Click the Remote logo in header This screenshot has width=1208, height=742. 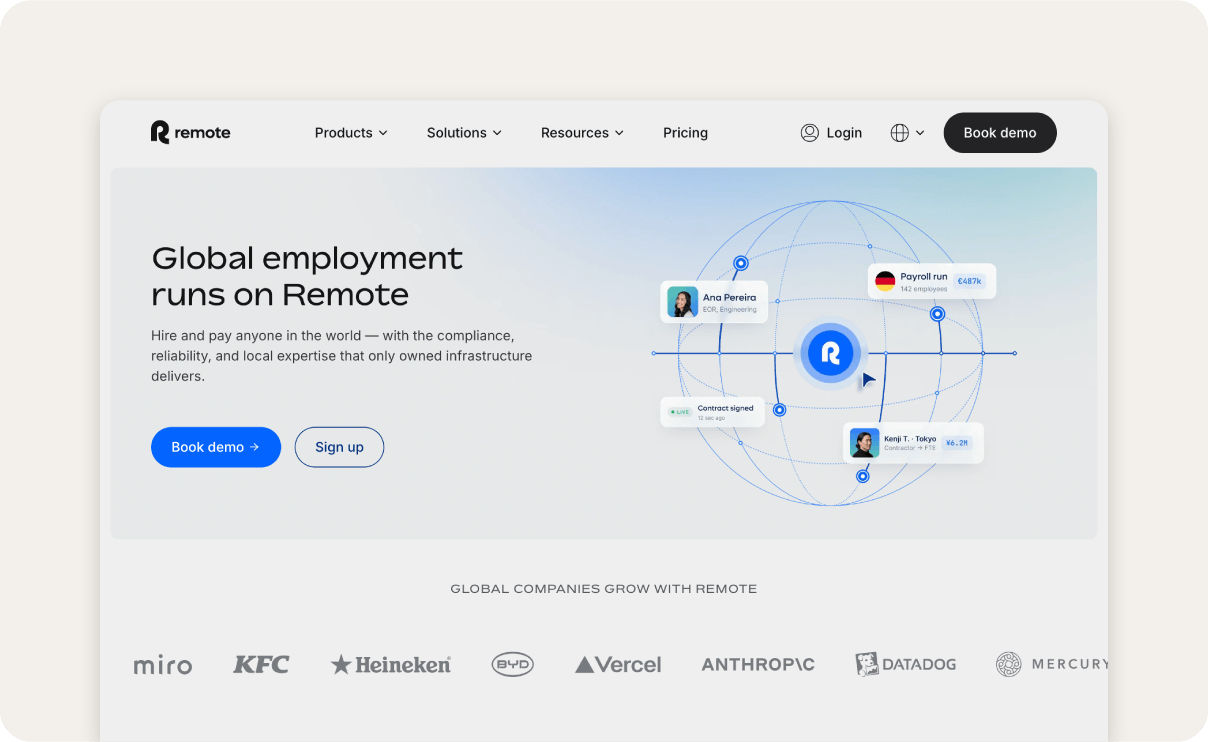190,132
